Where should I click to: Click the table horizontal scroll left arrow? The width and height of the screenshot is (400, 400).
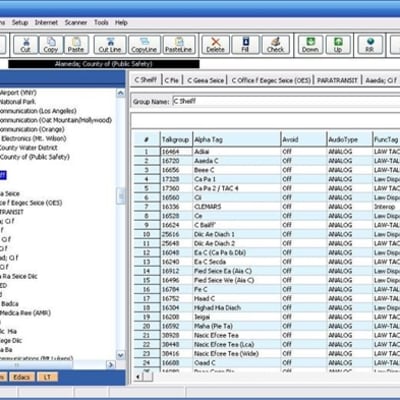point(138,377)
